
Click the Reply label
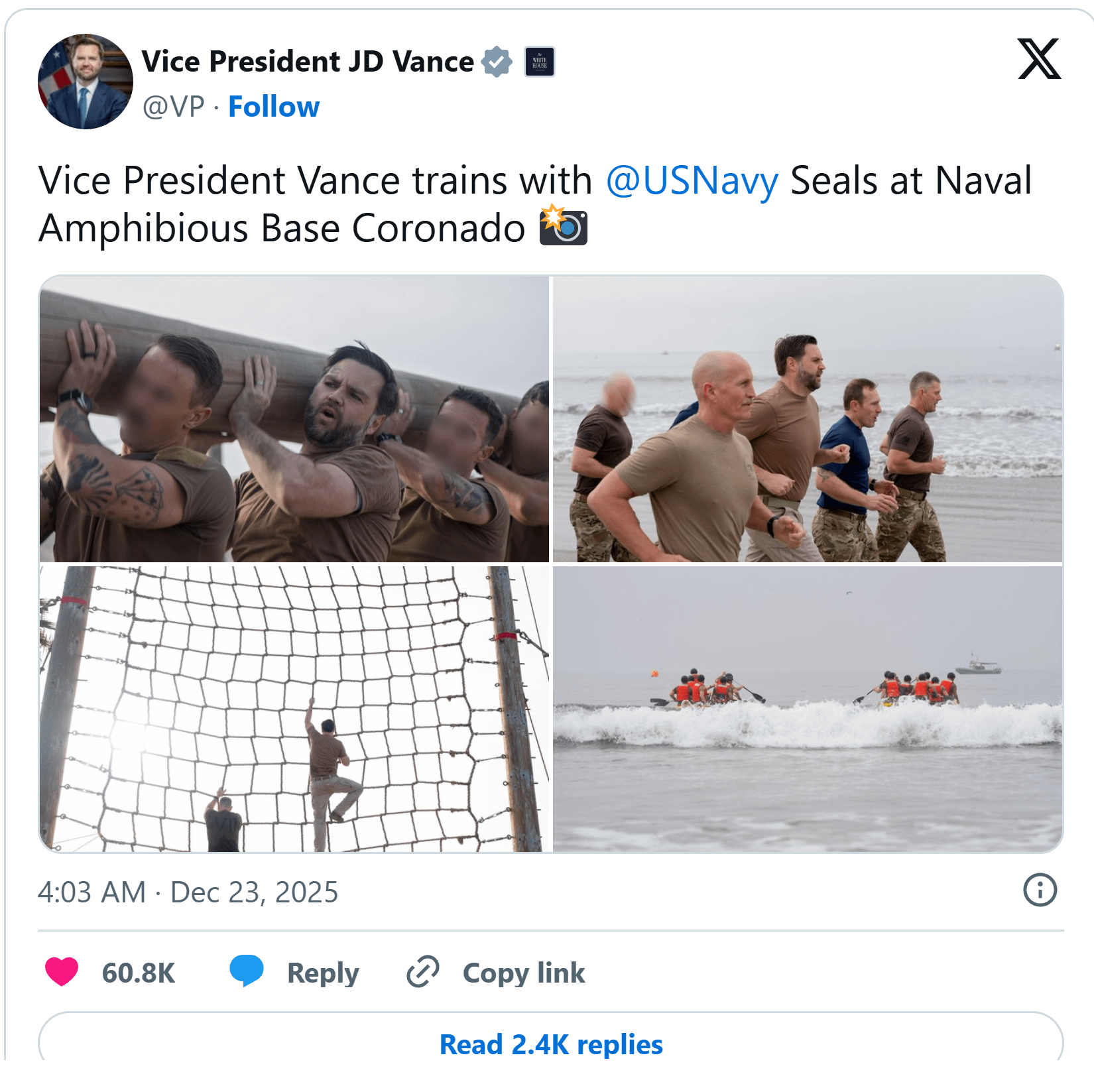[322, 973]
